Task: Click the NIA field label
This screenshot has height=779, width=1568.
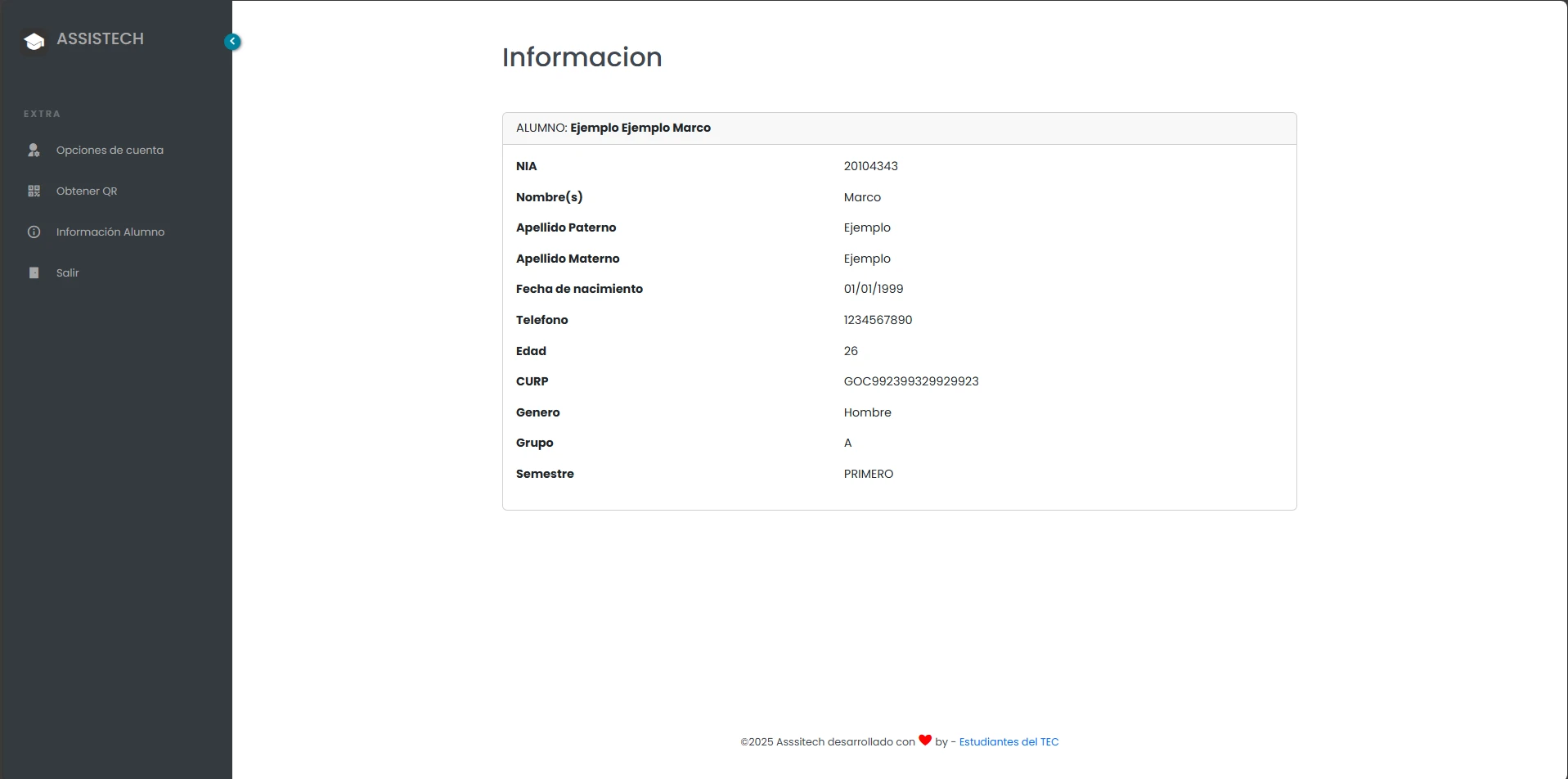Action: point(526,166)
